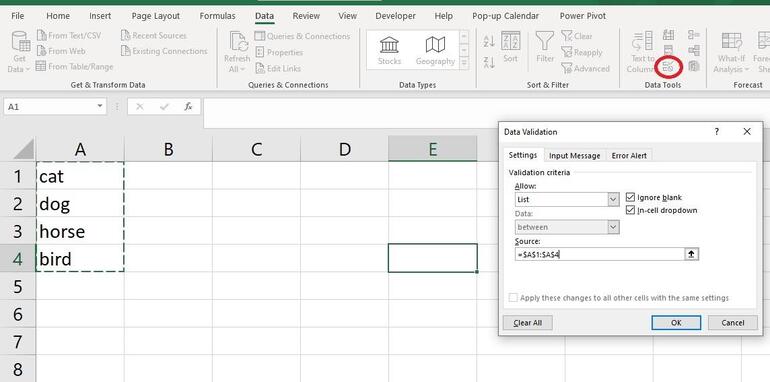
Task: Click the Clear All button
Action: pyautogui.click(x=528, y=323)
